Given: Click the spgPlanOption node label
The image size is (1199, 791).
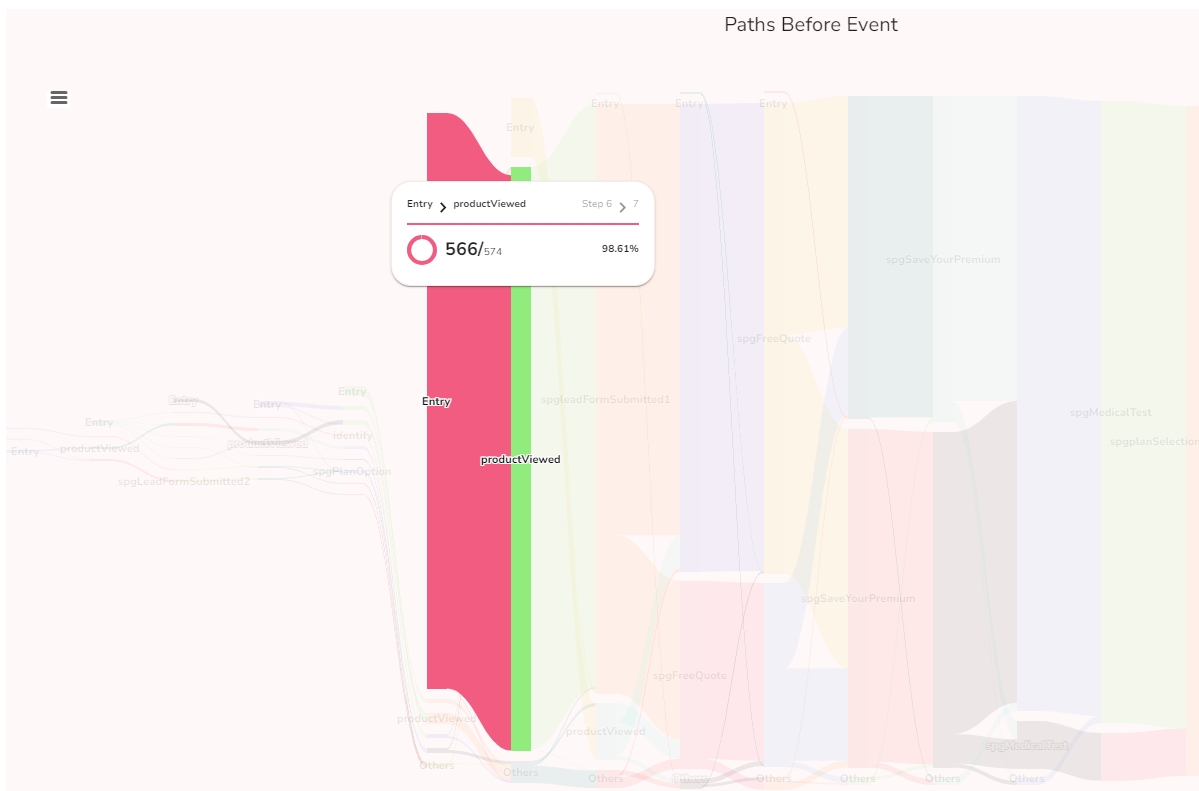Looking at the screenshot, I should tap(352, 471).
